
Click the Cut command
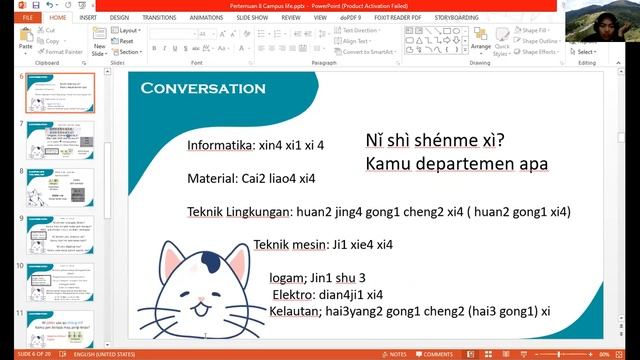(46, 30)
